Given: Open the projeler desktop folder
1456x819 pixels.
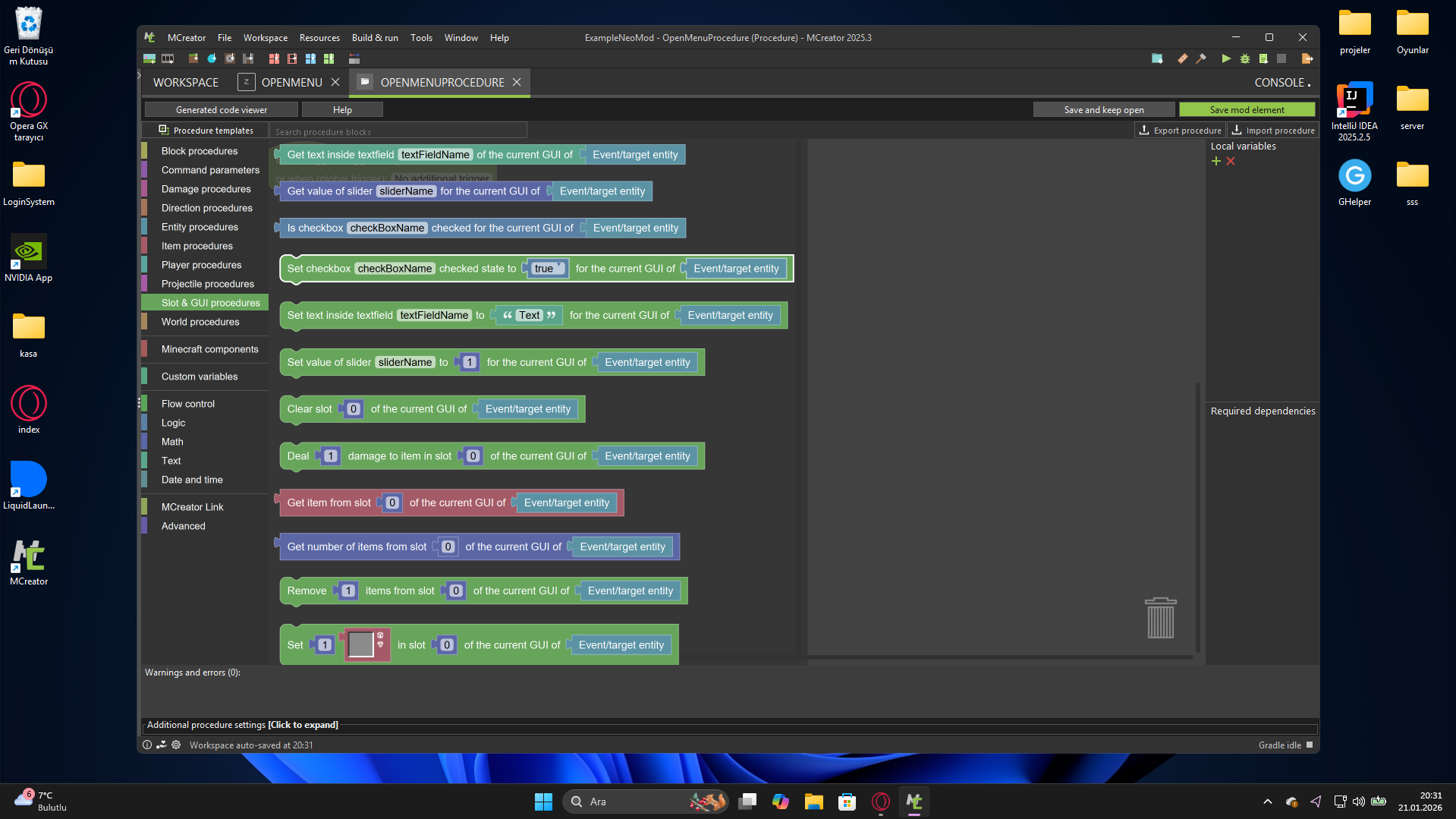Looking at the screenshot, I should 1355,32.
